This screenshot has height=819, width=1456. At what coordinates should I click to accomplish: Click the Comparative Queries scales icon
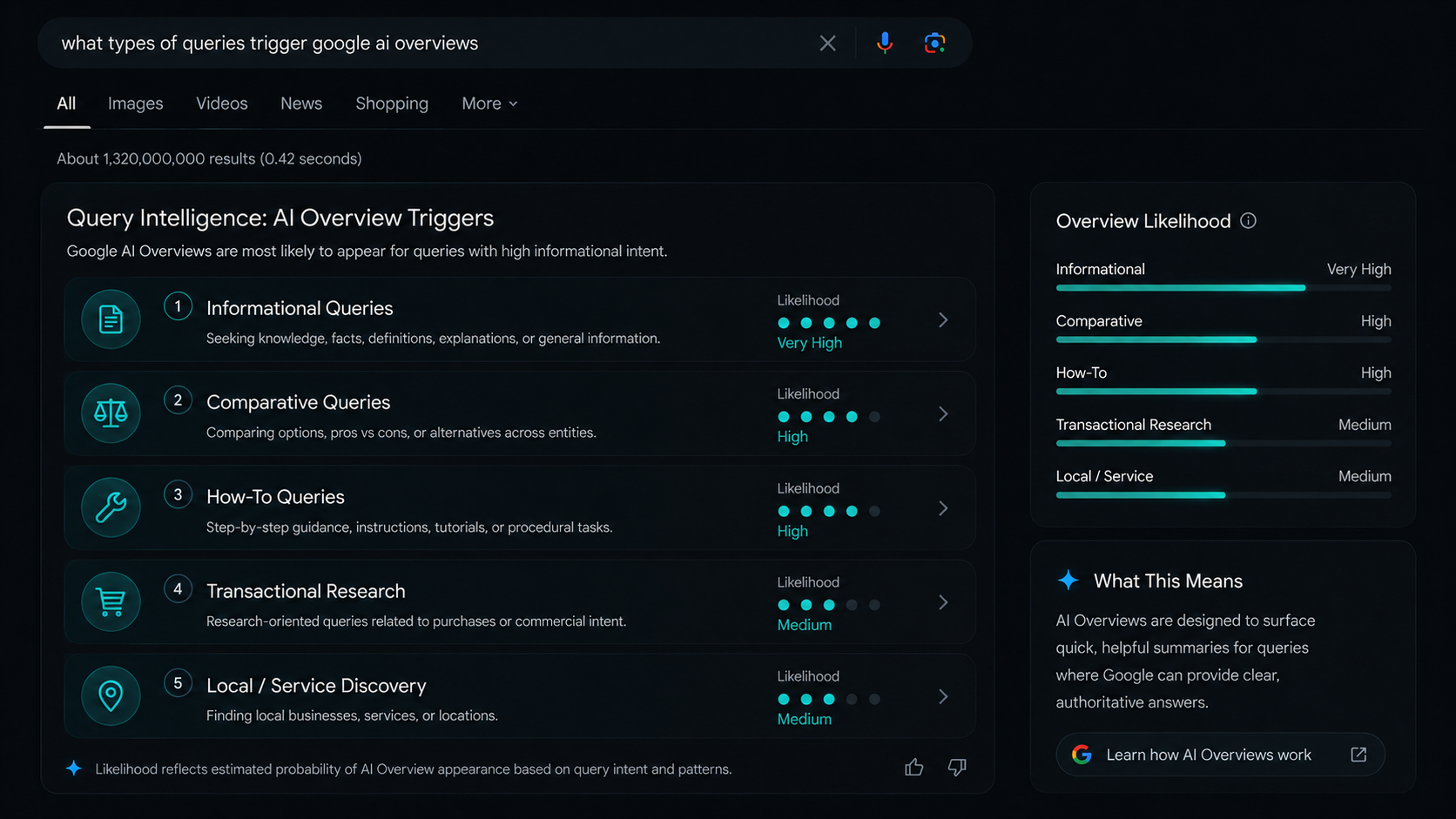pyautogui.click(x=111, y=413)
